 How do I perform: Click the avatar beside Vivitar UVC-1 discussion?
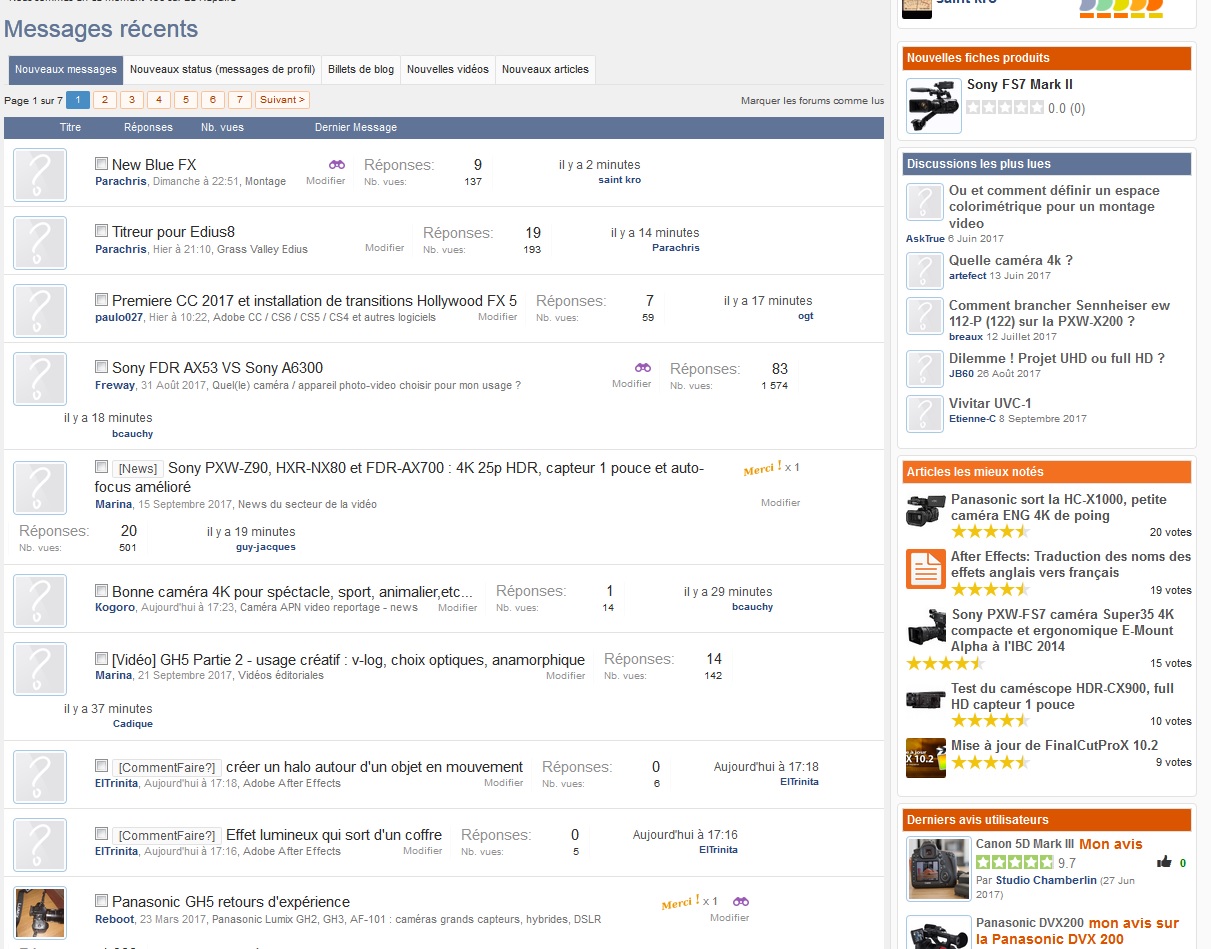point(924,414)
